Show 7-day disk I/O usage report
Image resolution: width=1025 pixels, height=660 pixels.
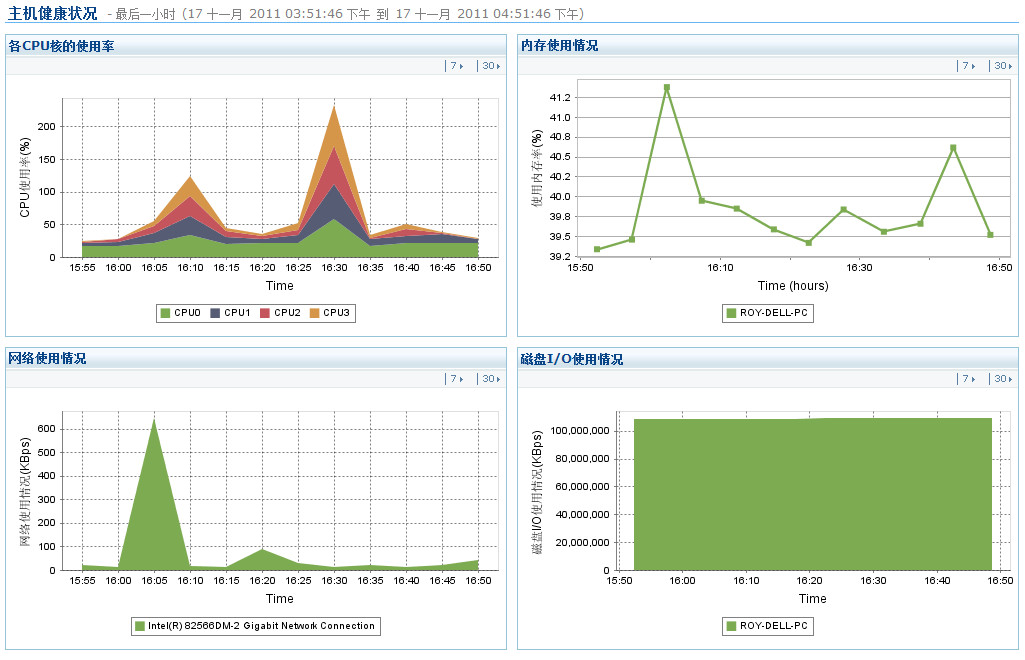point(968,379)
